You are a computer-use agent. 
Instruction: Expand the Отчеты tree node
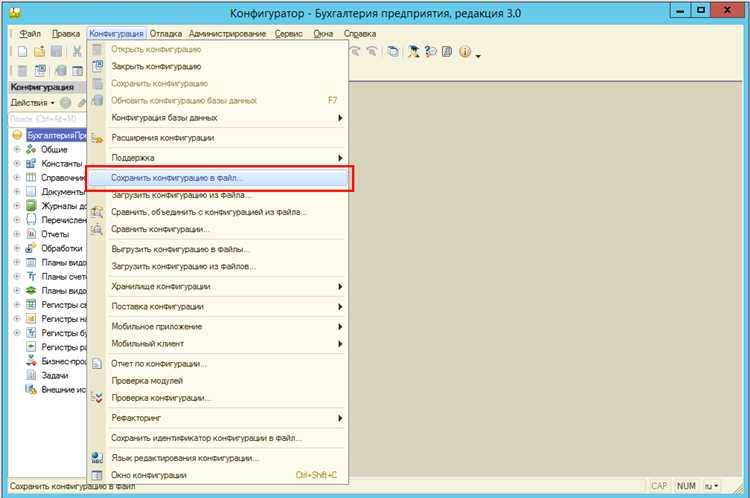17,234
